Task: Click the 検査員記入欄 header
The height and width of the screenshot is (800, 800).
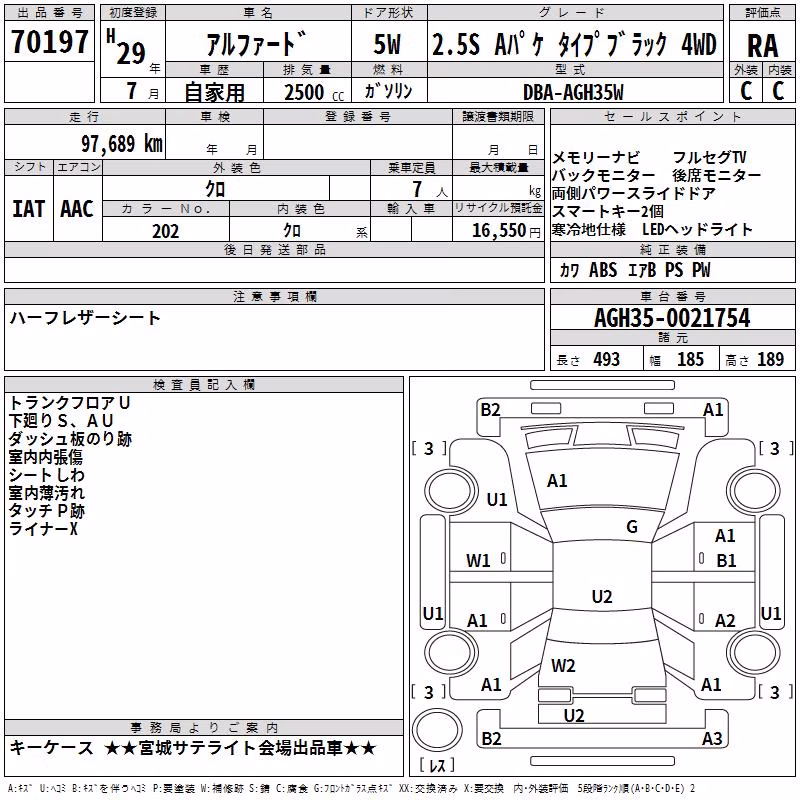Action: [x=204, y=385]
